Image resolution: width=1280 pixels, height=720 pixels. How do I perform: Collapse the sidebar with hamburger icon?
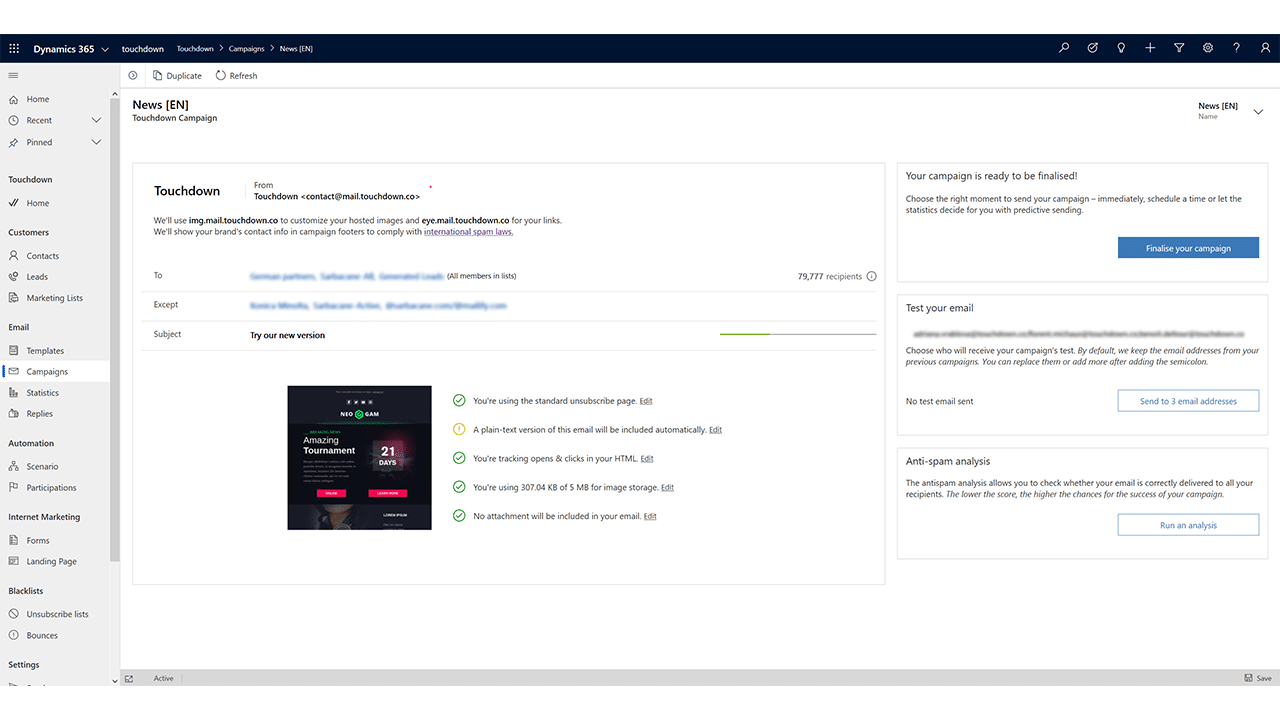14,75
